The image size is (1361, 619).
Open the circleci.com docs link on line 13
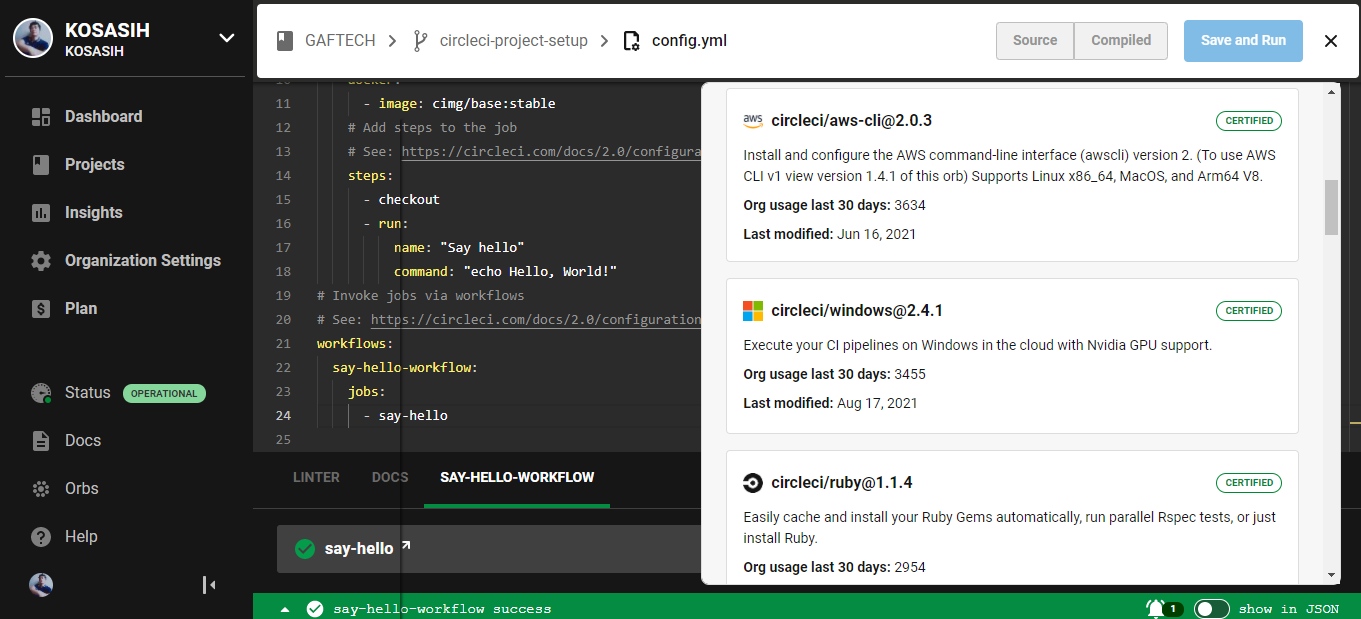pyautogui.click(x=551, y=152)
